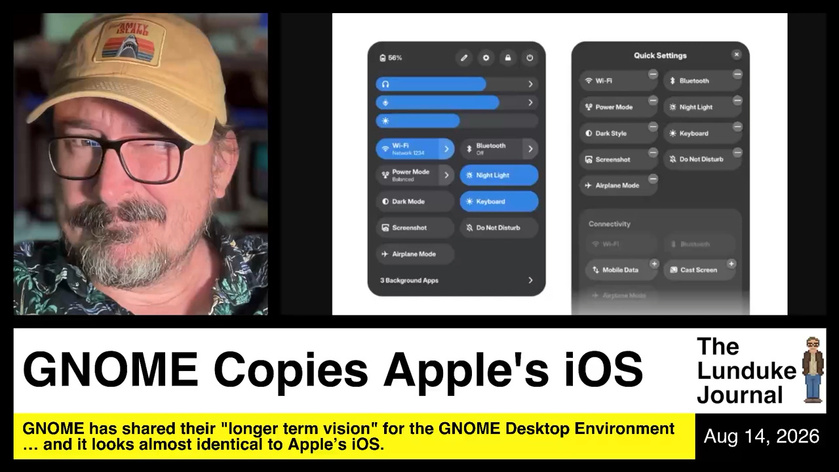Click the presenter webcam photo

coord(141,164)
